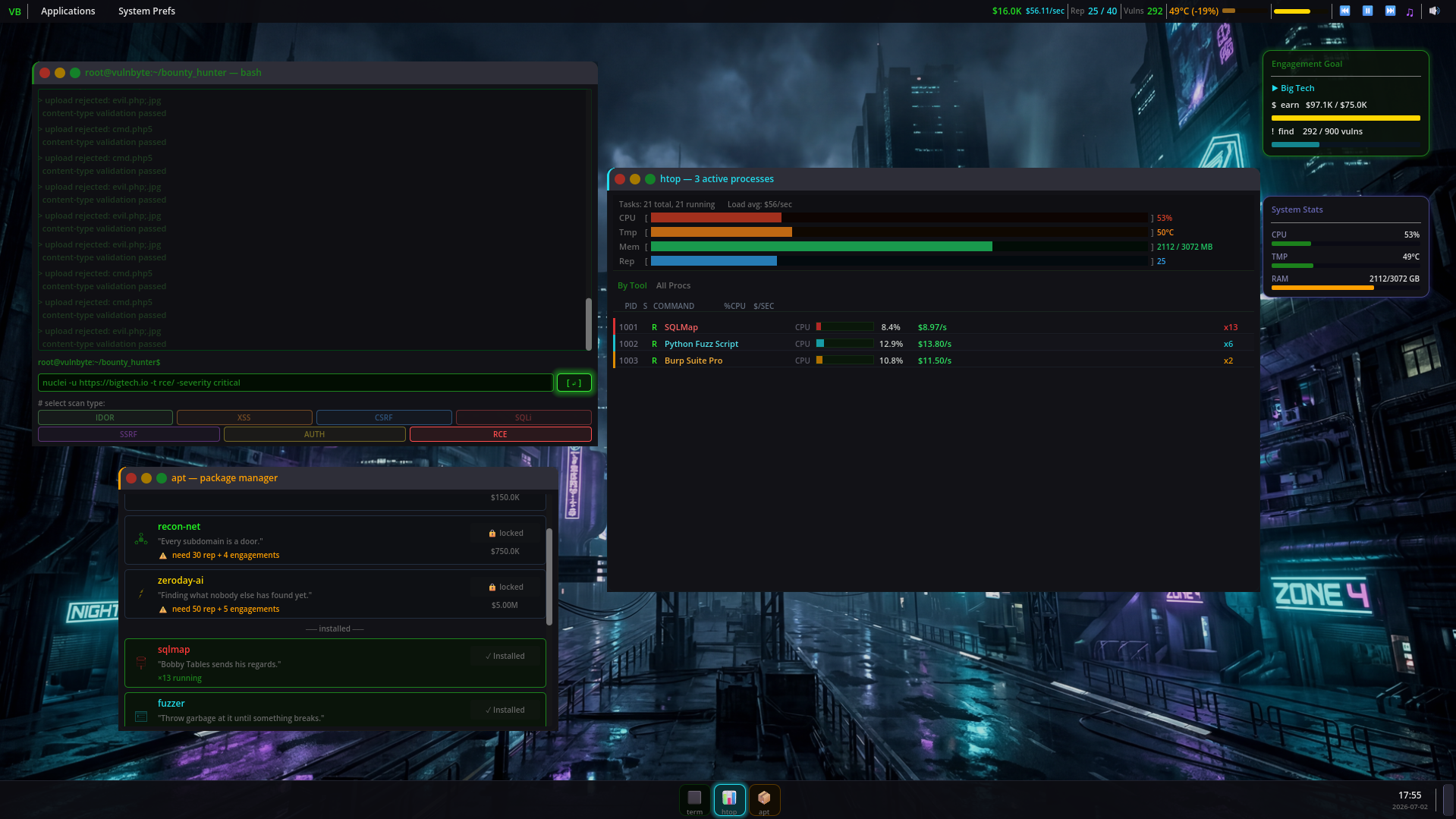1456x819 pixels.
Task: Click the $13.80/s rate in htop
Action: (935, 344)
